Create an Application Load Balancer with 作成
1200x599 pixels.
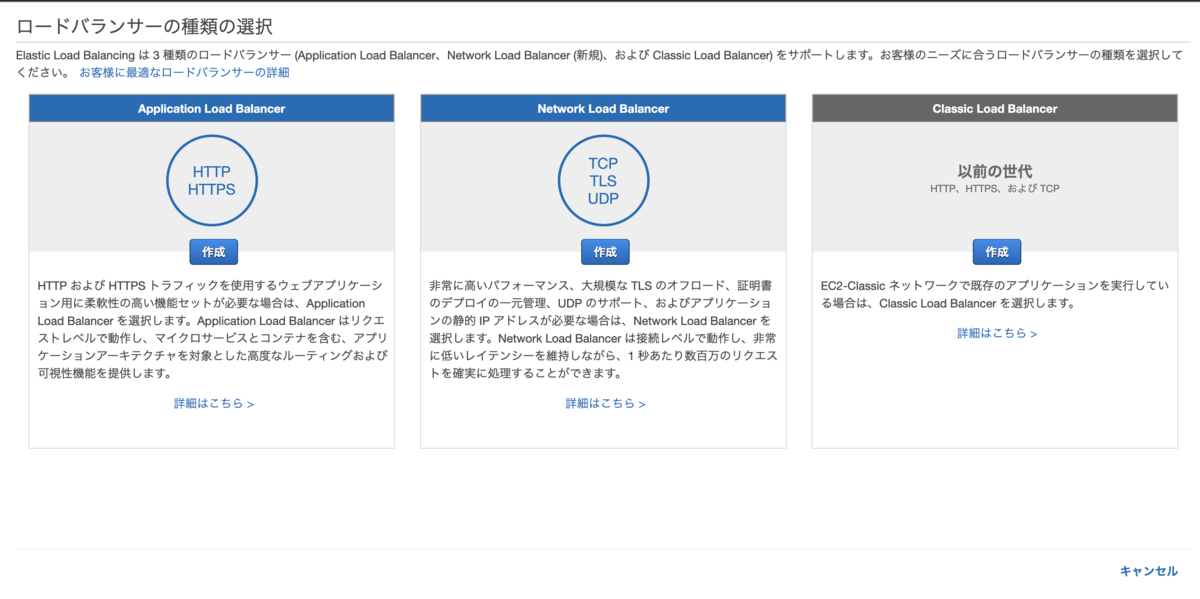(213, 252)
